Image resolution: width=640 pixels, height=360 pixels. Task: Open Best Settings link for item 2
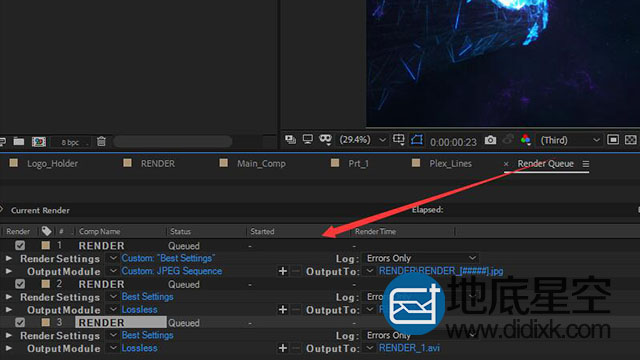147,297
